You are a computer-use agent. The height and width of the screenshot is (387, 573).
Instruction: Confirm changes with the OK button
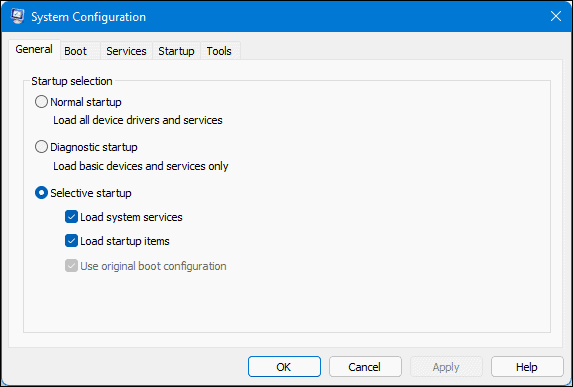pos(284,367)
